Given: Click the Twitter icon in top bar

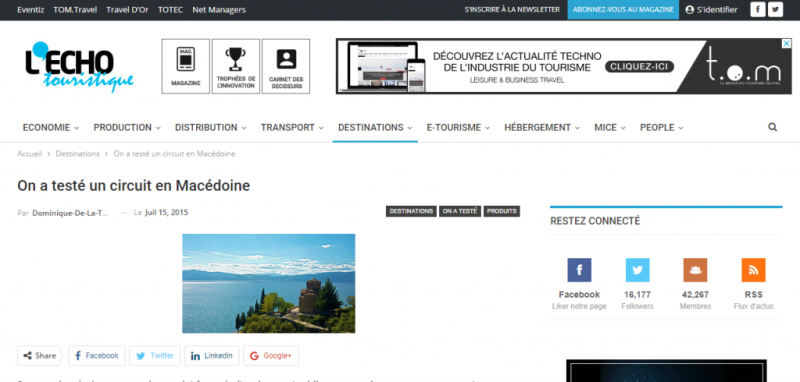Looking at the screenshot, I should 775,9.
